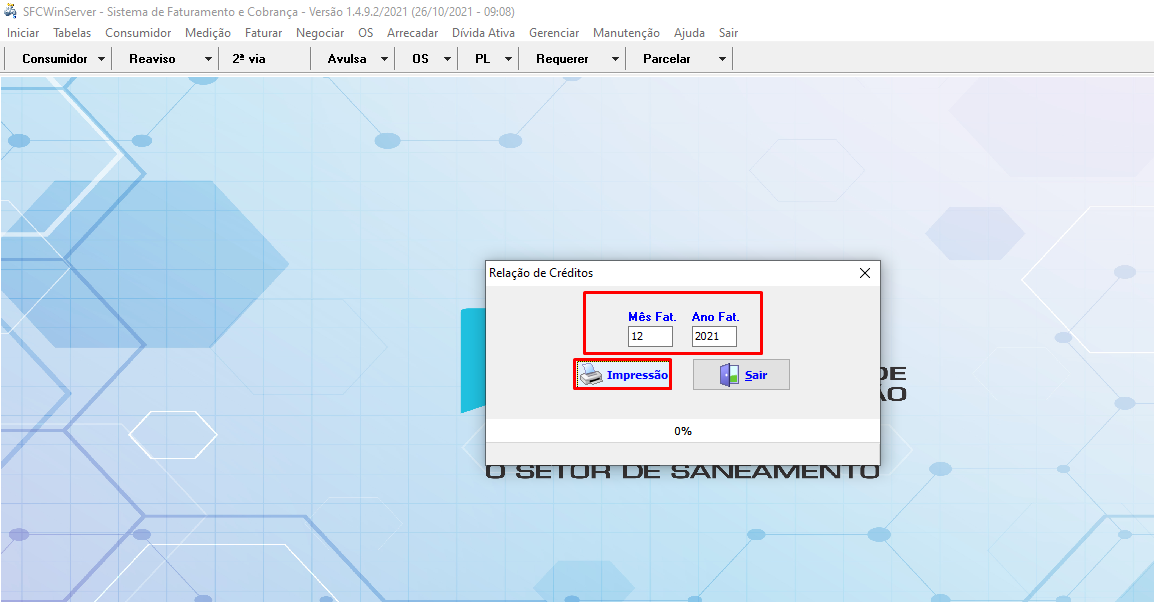Open the Faturar menu
1154x602 pixels.
263,33
